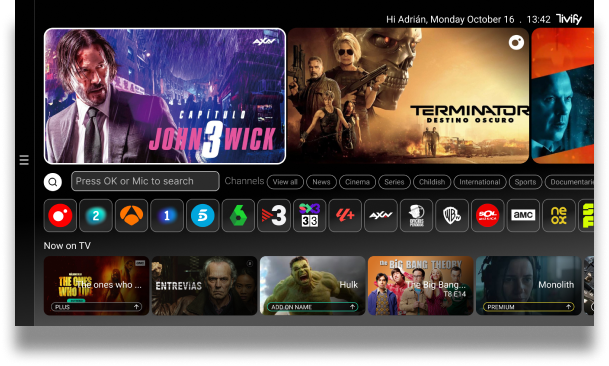Open the hamburger side menu

(24, 160)
